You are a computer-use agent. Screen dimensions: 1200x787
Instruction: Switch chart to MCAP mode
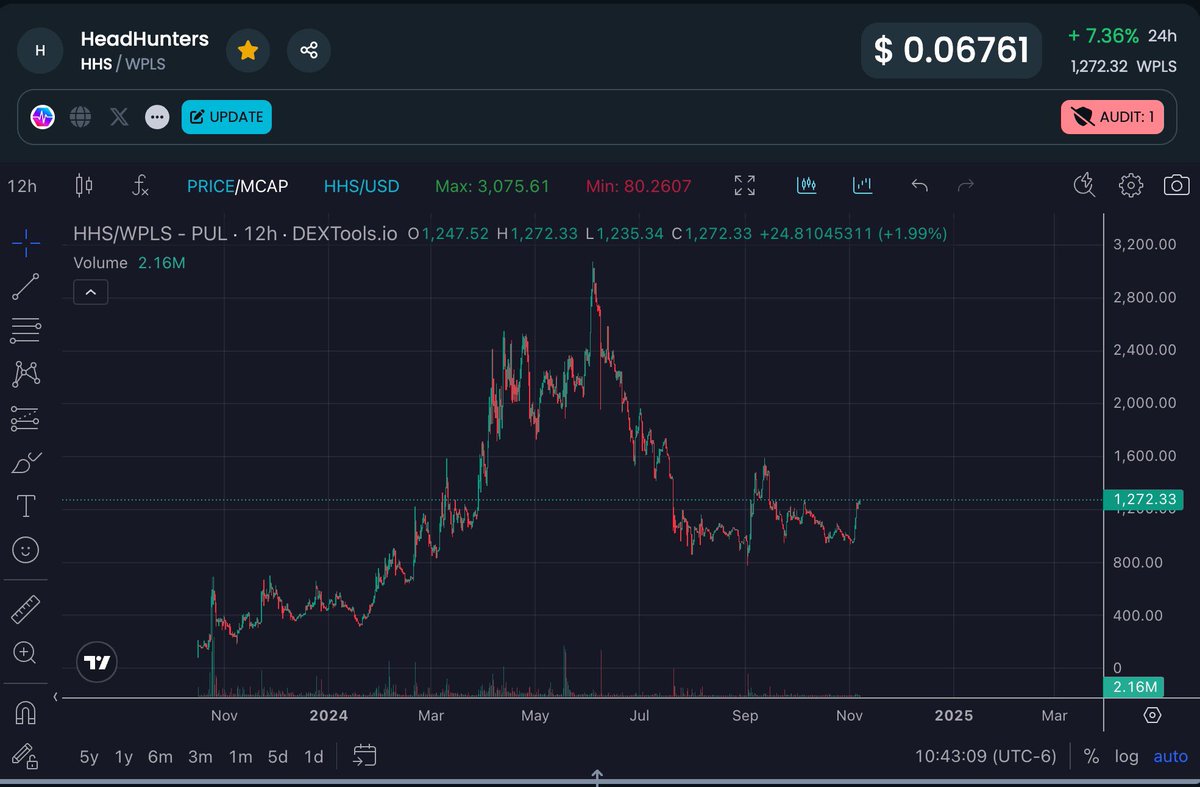(x=262, y=186)
